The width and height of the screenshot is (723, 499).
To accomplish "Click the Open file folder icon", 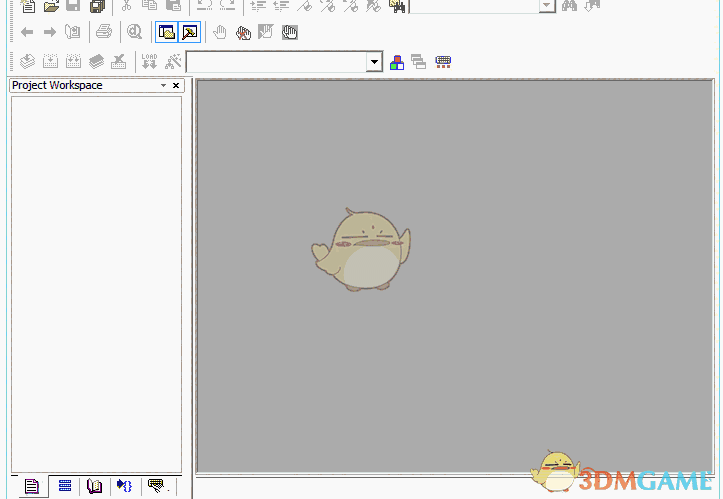I will click(51, 6).
